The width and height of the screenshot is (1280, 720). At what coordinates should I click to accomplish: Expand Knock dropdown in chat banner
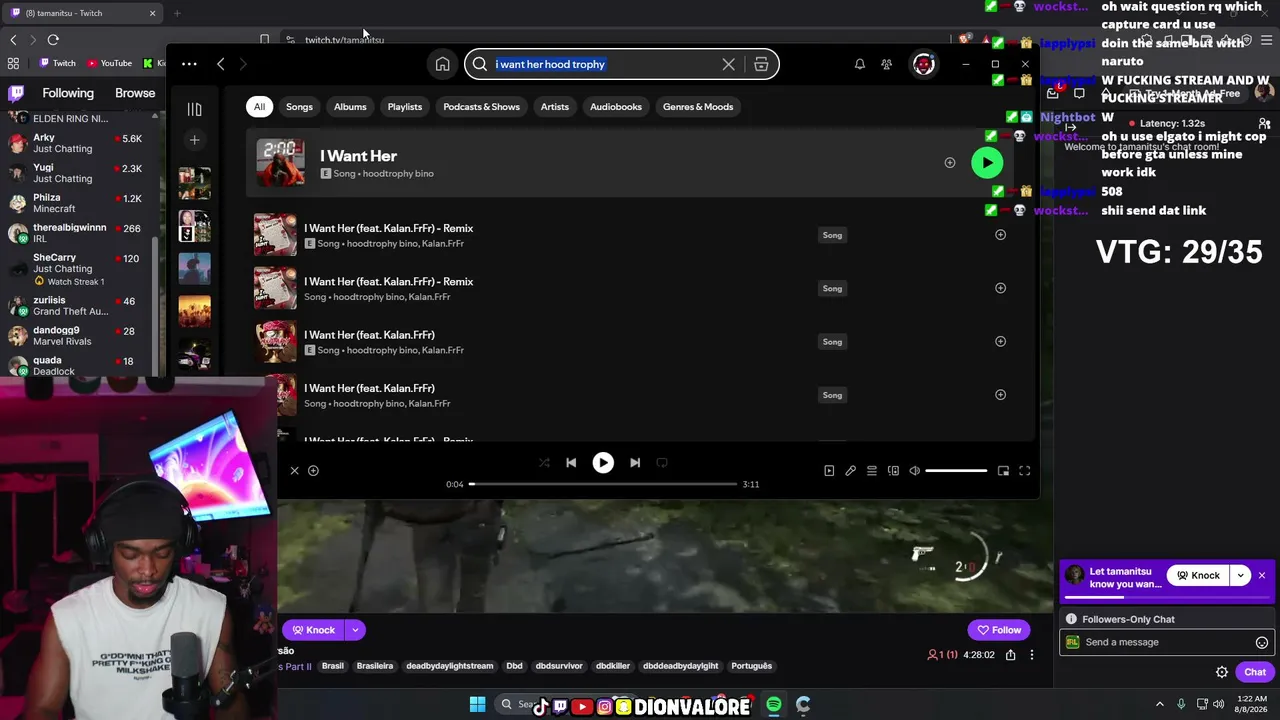pyautogui.click(x=1241, y=576)
